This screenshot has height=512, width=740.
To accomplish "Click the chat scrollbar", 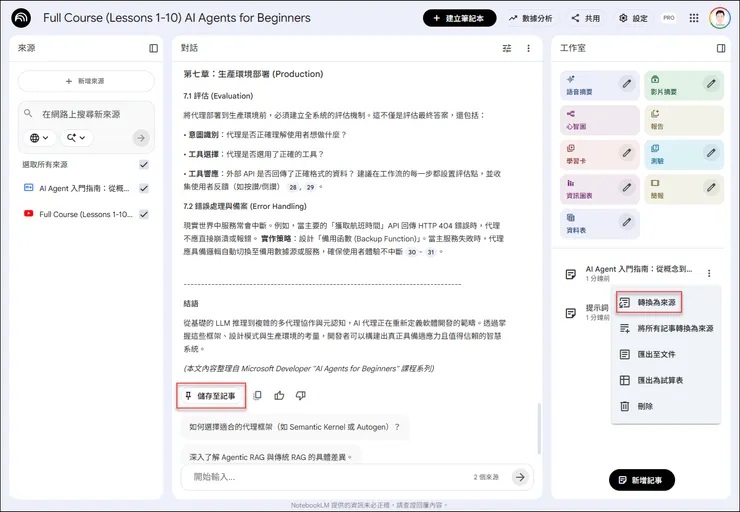I will point(539,428).
